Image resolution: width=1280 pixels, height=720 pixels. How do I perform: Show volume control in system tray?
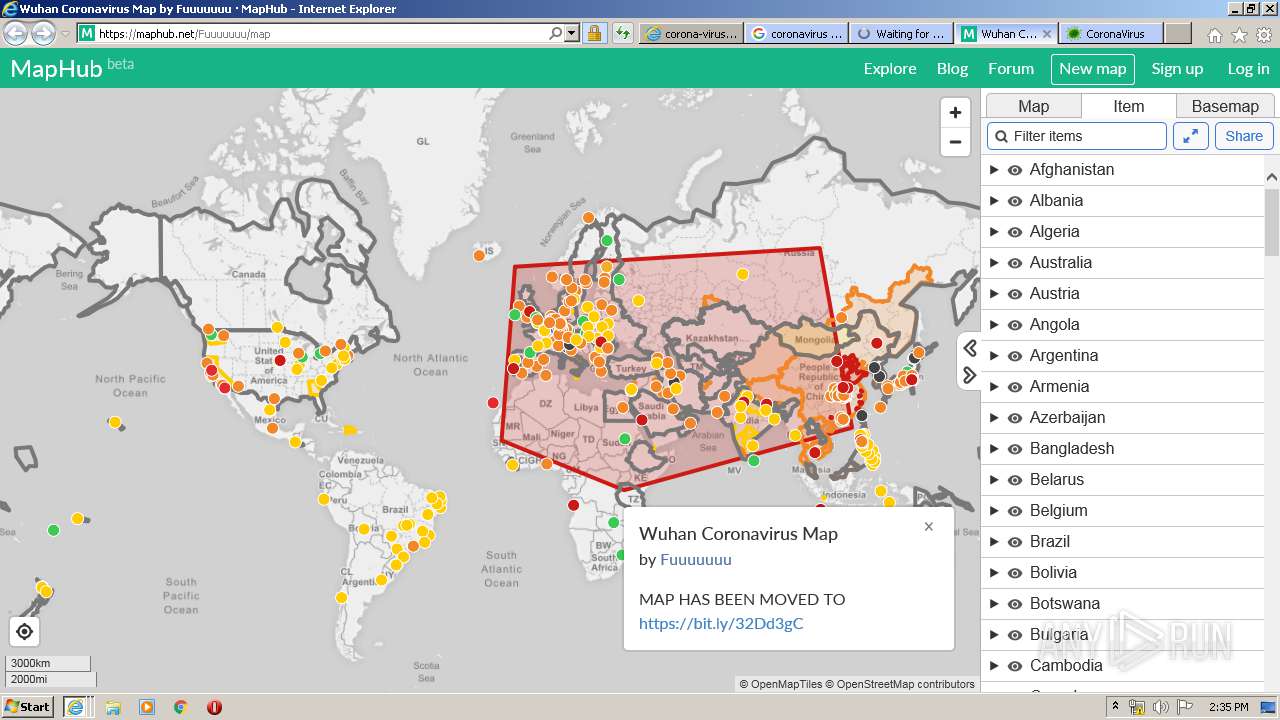[1161, 707]
